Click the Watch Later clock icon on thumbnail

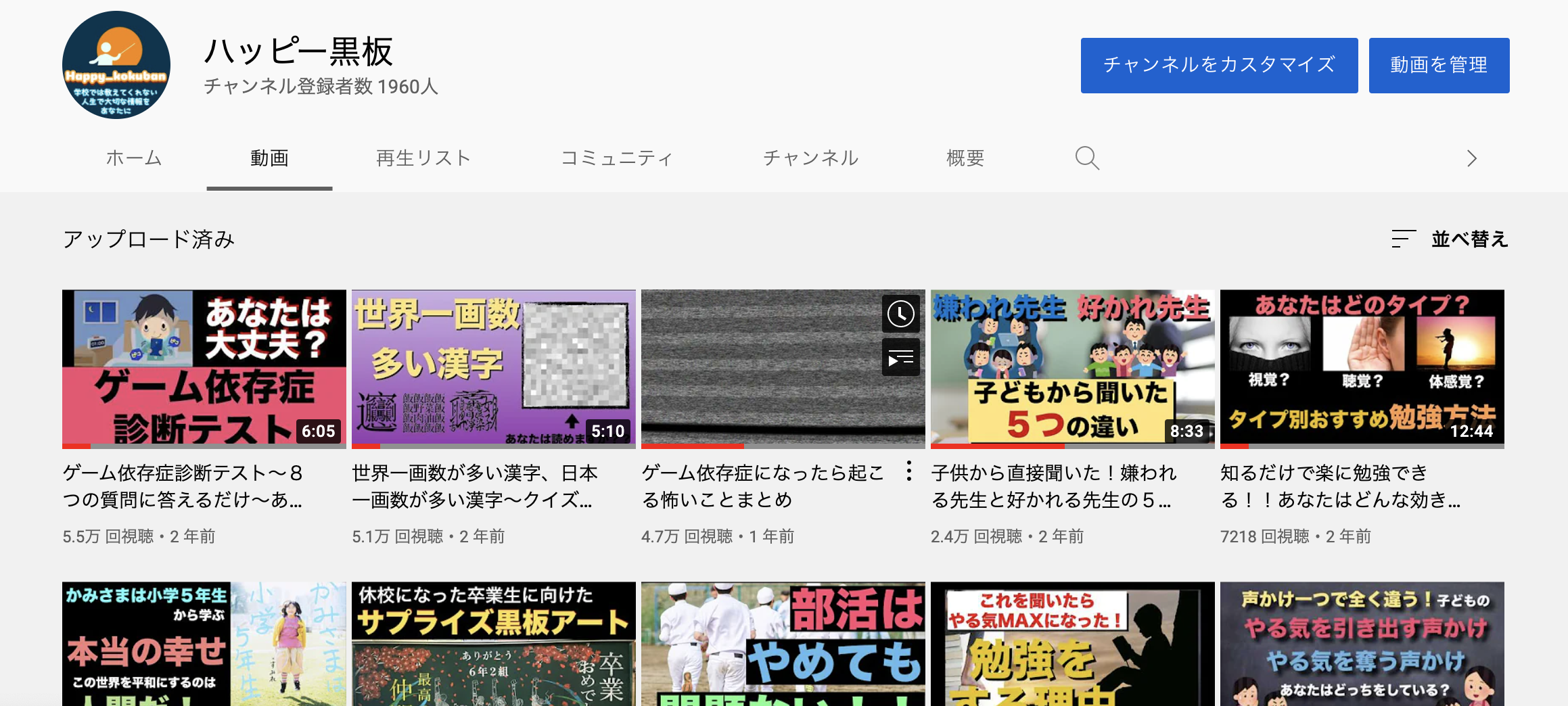[900, 314]
